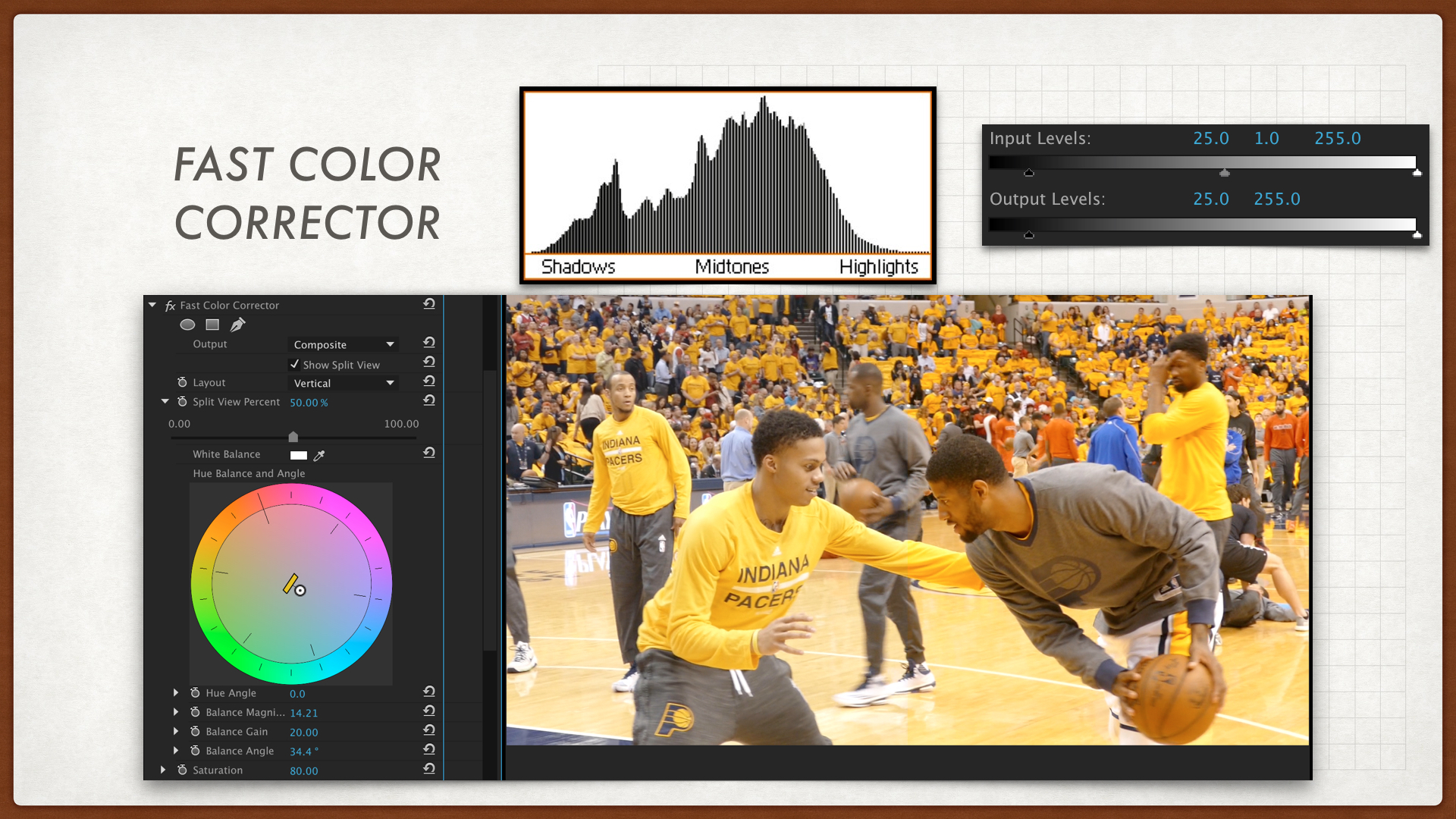Toggle Saturation animation stopwatch
The width and height of the screenshot is (1456, 819).
[182, 770]
